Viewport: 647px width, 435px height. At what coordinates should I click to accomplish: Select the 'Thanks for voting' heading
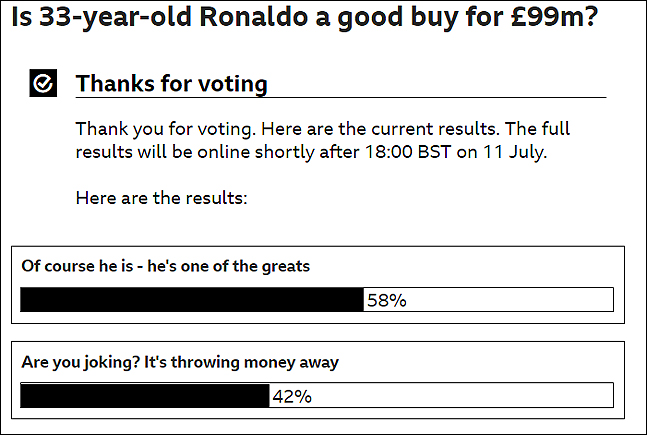pos(172,83)
